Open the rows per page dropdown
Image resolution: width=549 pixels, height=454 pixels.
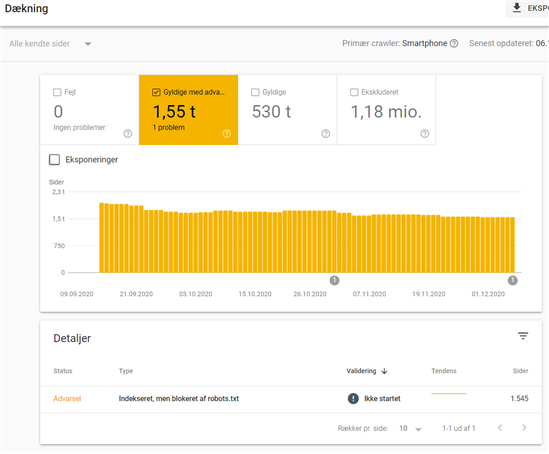[x=410, y=428]
